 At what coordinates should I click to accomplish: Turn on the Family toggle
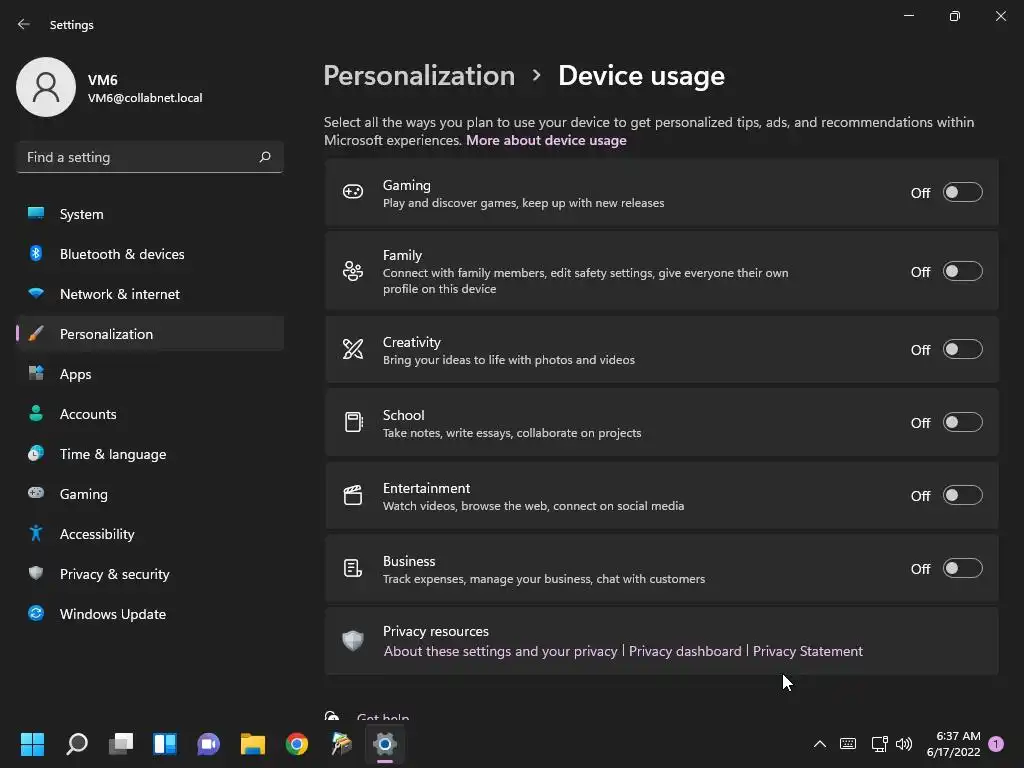[x=962, y=271]
